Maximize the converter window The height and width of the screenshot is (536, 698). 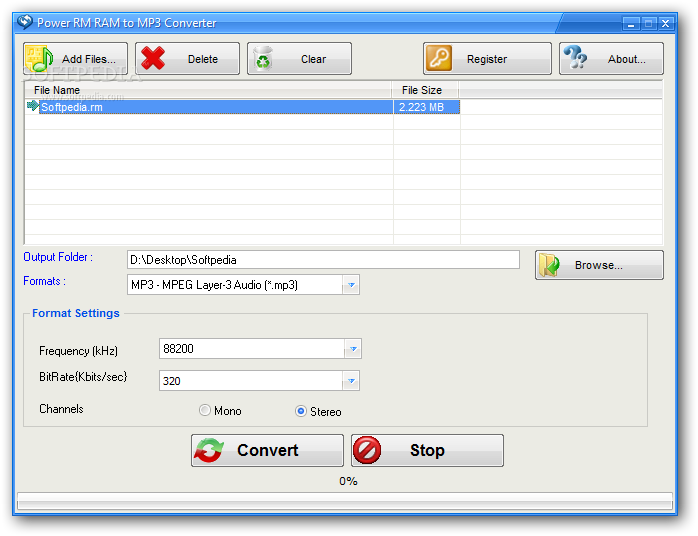pos(648,24)
